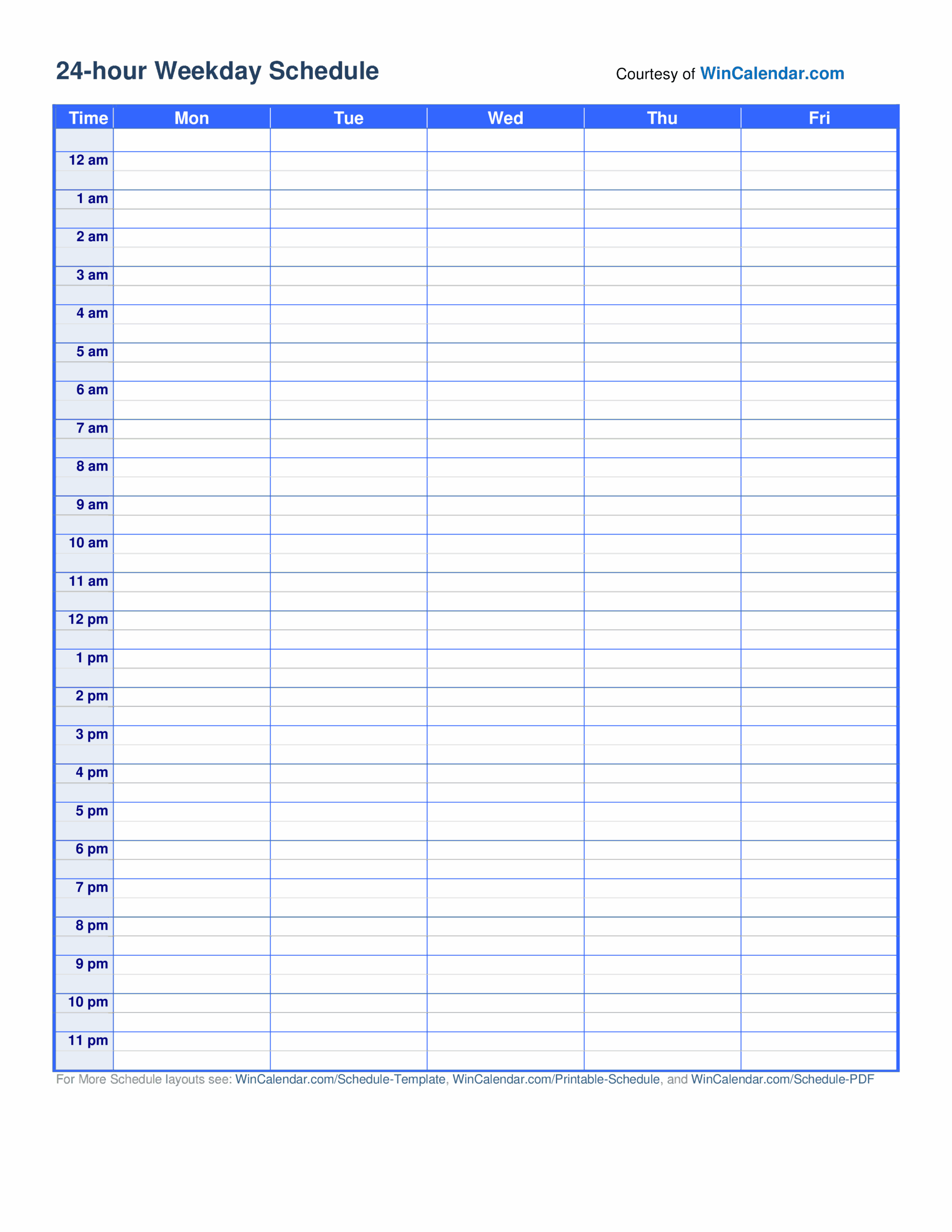Click the Wednesday 12 pm cell

[505, 620]
